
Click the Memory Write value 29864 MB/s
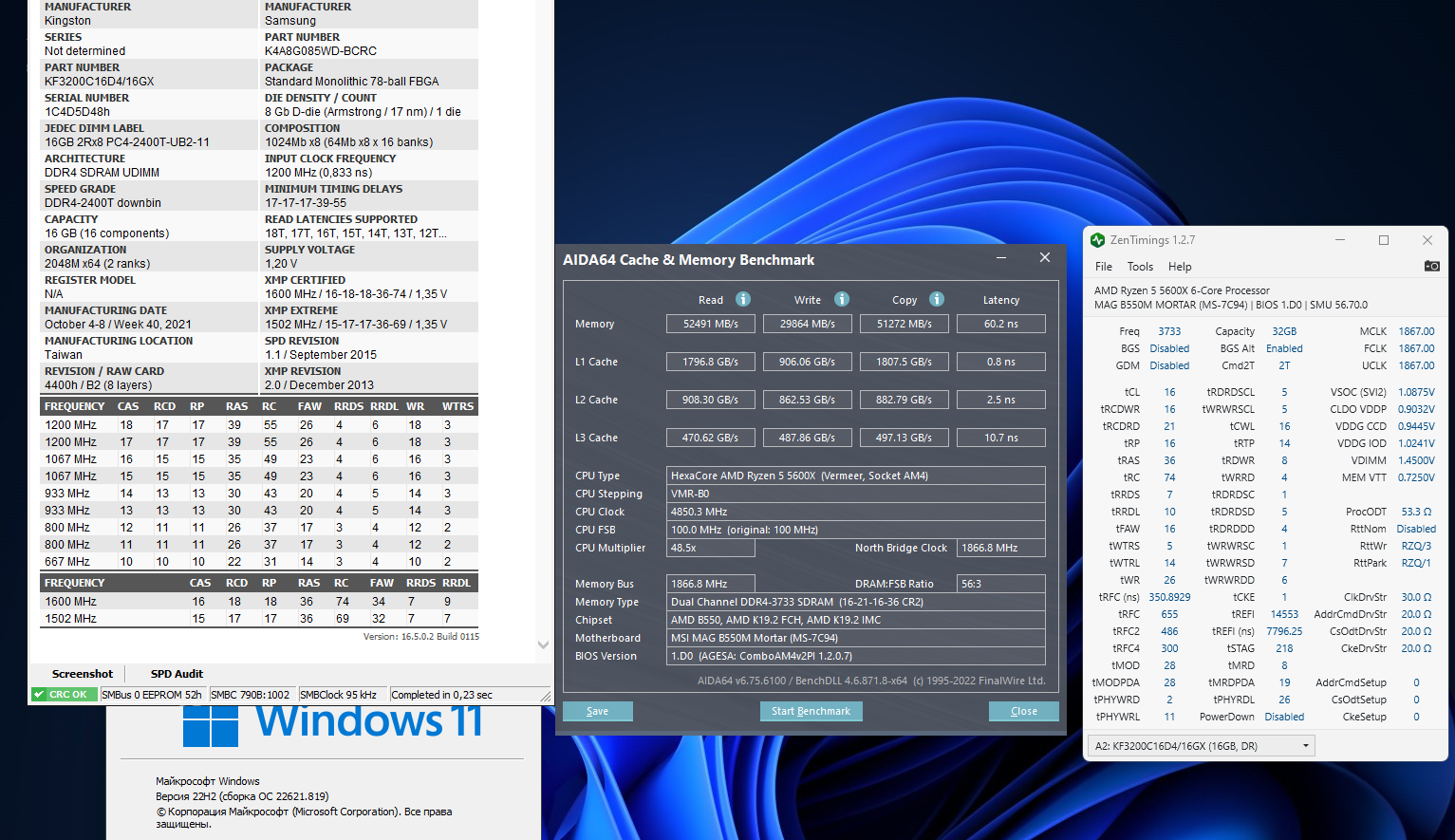coord(808,324)
